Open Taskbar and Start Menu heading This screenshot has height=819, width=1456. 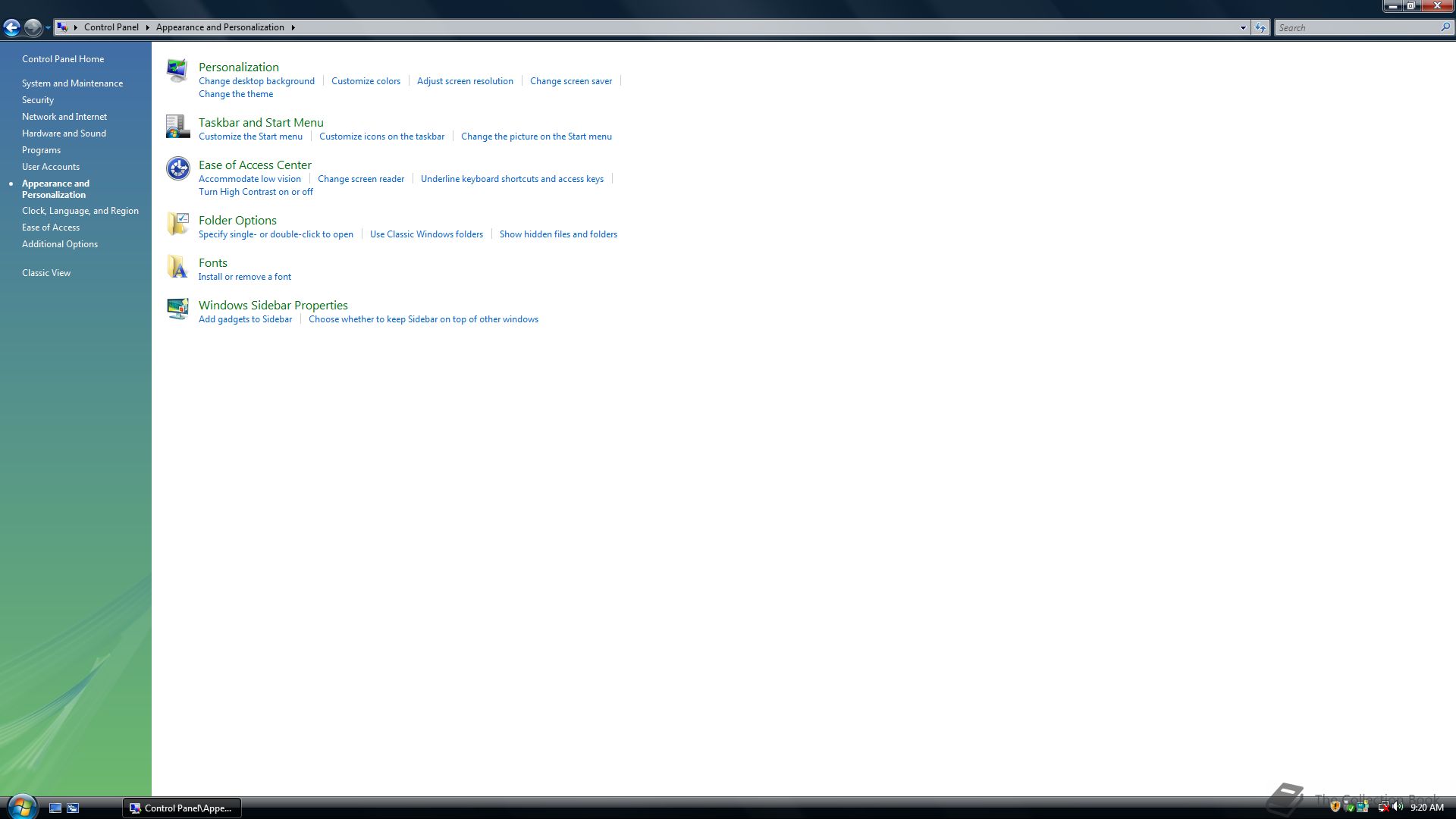click(x=261, y=122)
